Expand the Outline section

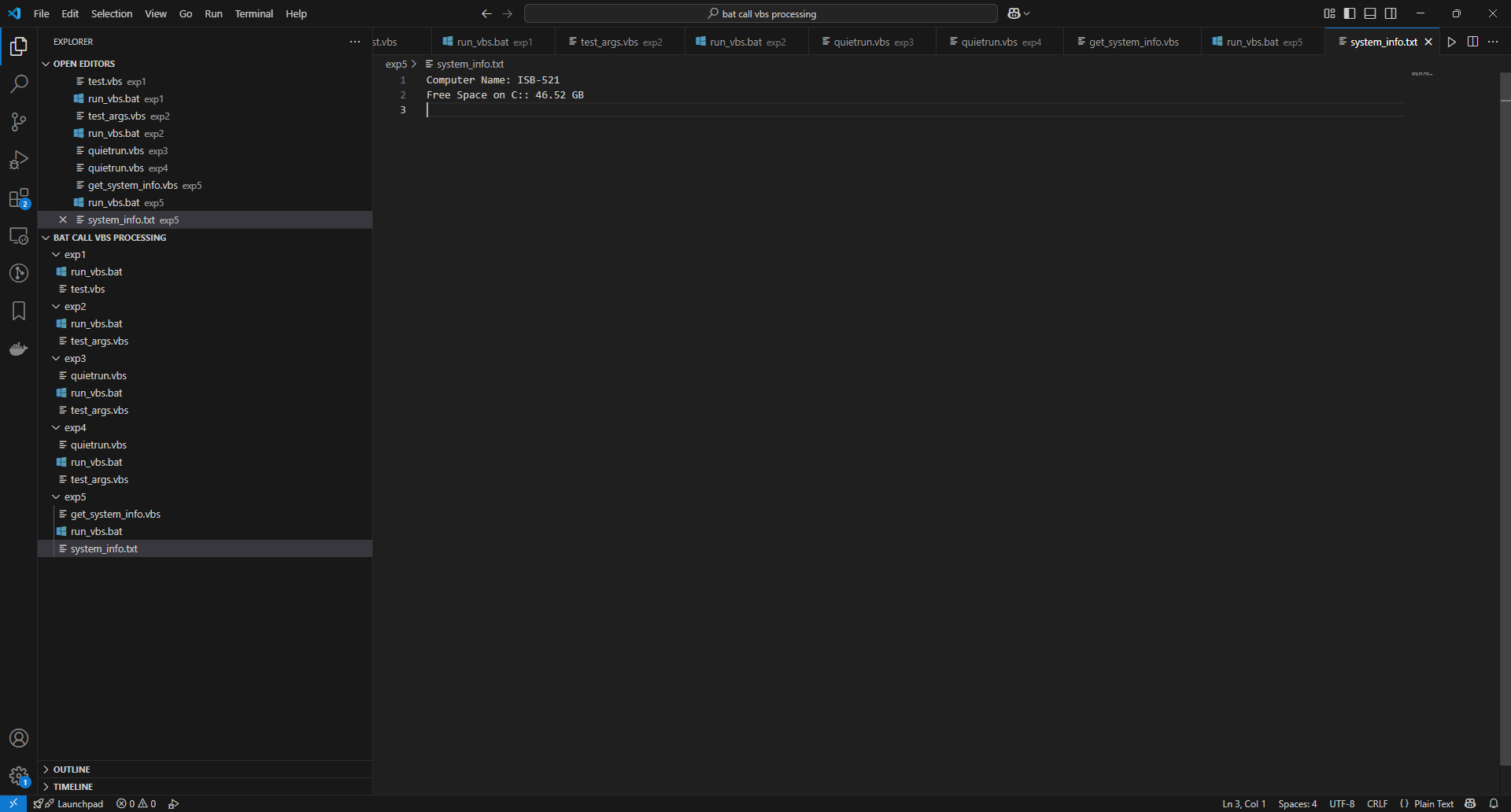tap(72, 770)
